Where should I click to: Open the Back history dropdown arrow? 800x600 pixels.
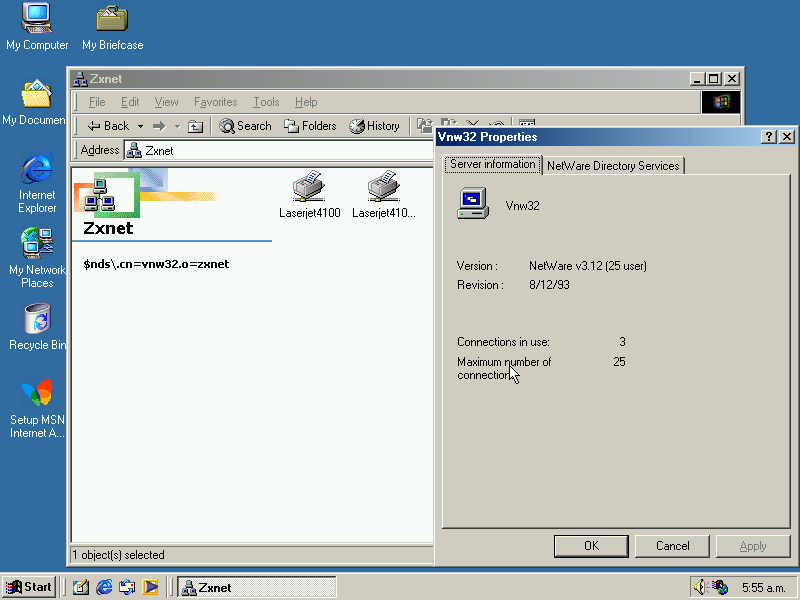coord(140,127)
